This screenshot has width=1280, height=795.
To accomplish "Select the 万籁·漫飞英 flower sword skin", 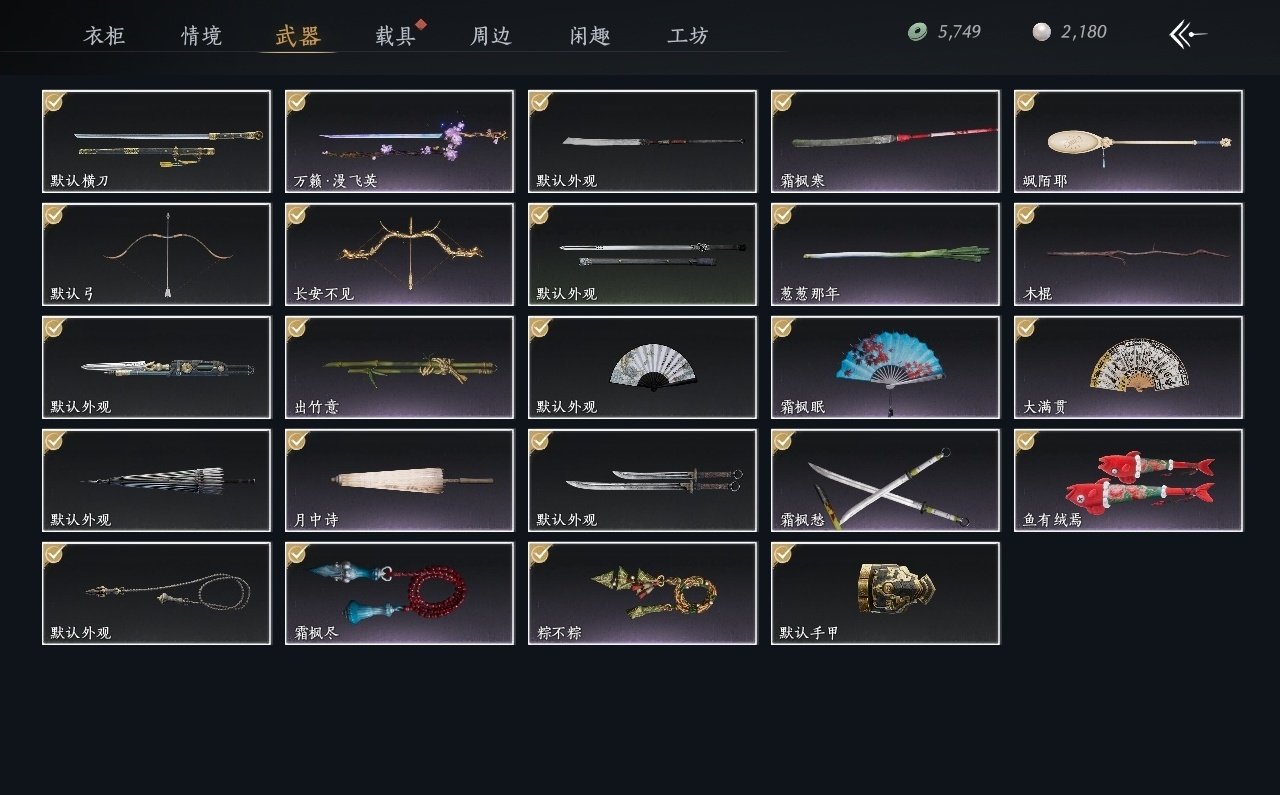I will pos(399,141).
